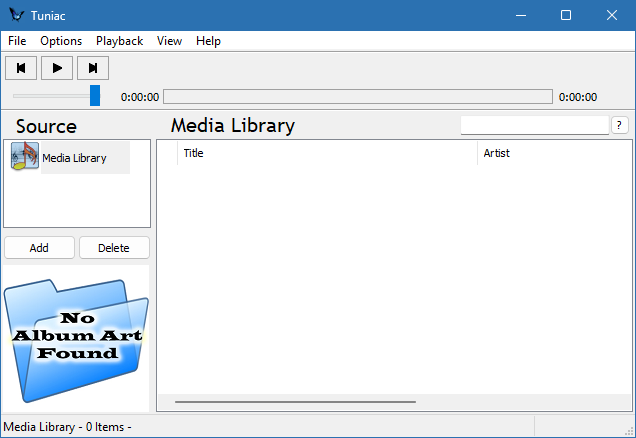
Task: Skip to next track button
Action: point(93,68)
